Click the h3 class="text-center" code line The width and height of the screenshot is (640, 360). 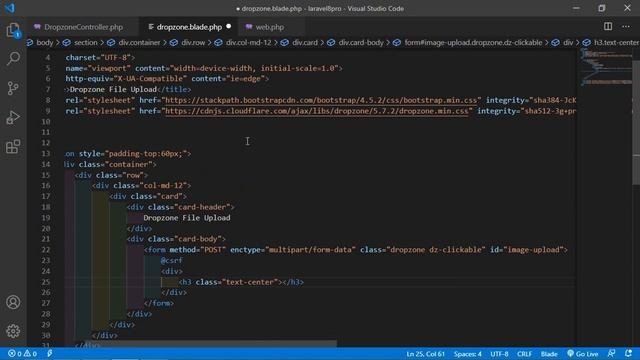coord(241,282)
